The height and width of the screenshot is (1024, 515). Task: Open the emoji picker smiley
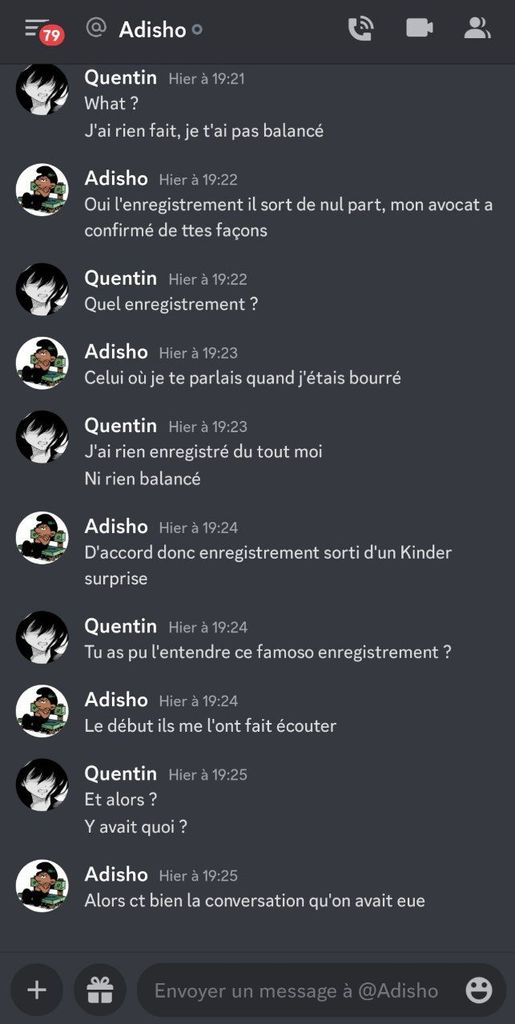(478, 990)
